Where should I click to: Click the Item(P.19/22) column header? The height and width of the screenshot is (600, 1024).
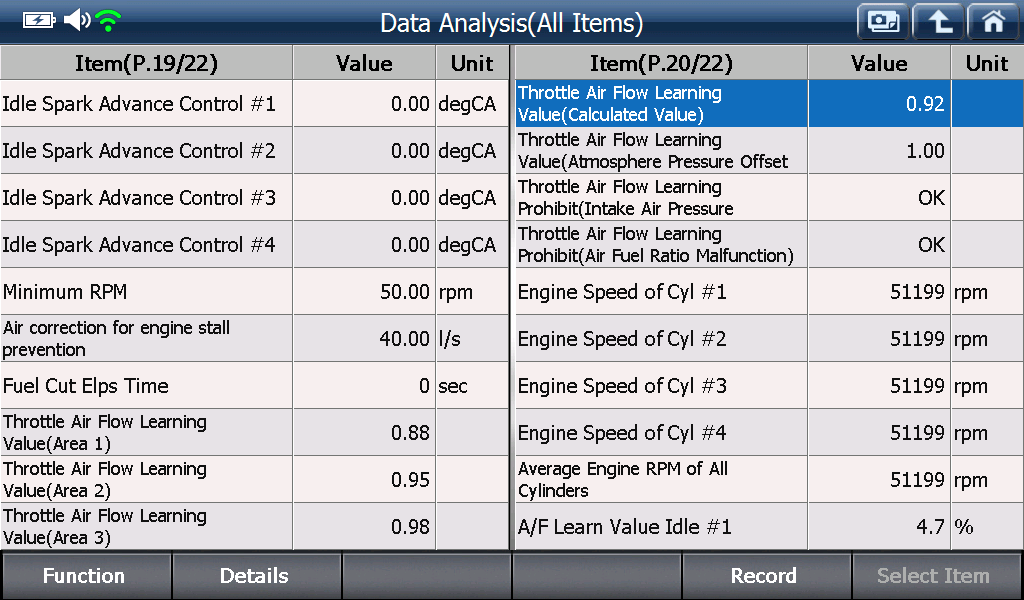click(x=146, y=63)
